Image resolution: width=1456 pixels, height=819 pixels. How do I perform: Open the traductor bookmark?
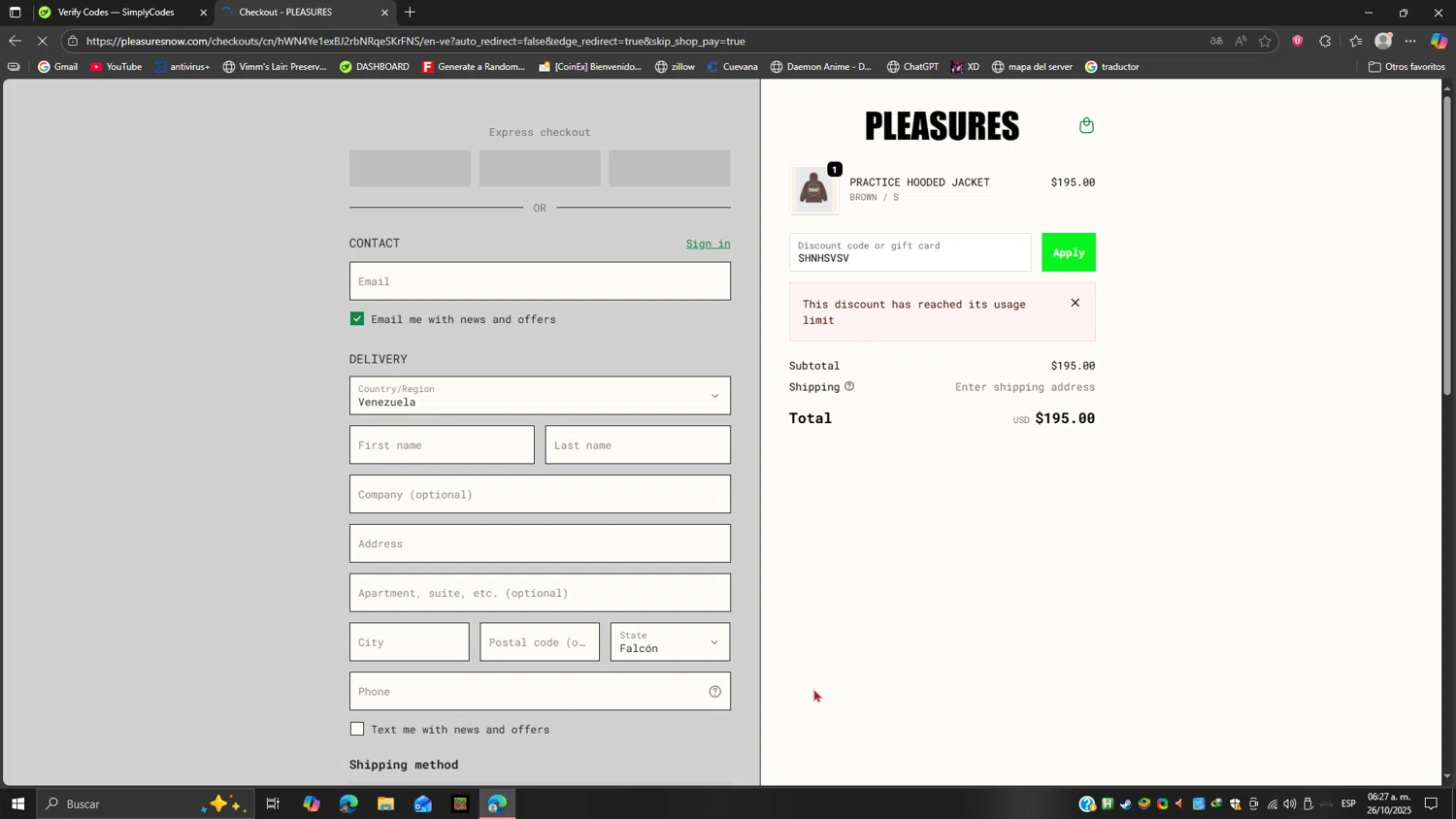[1112, 67]
